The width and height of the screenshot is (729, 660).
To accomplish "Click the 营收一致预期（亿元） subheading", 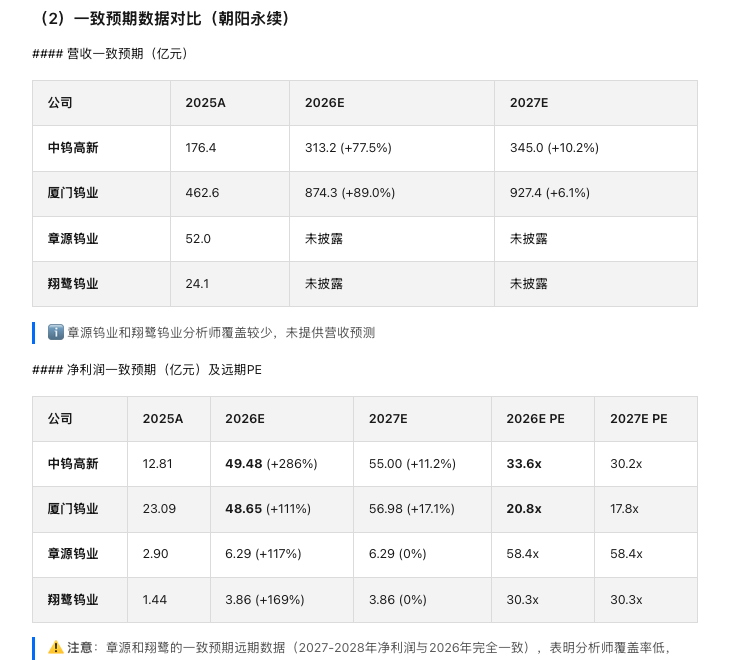I will tap(110, 53).
